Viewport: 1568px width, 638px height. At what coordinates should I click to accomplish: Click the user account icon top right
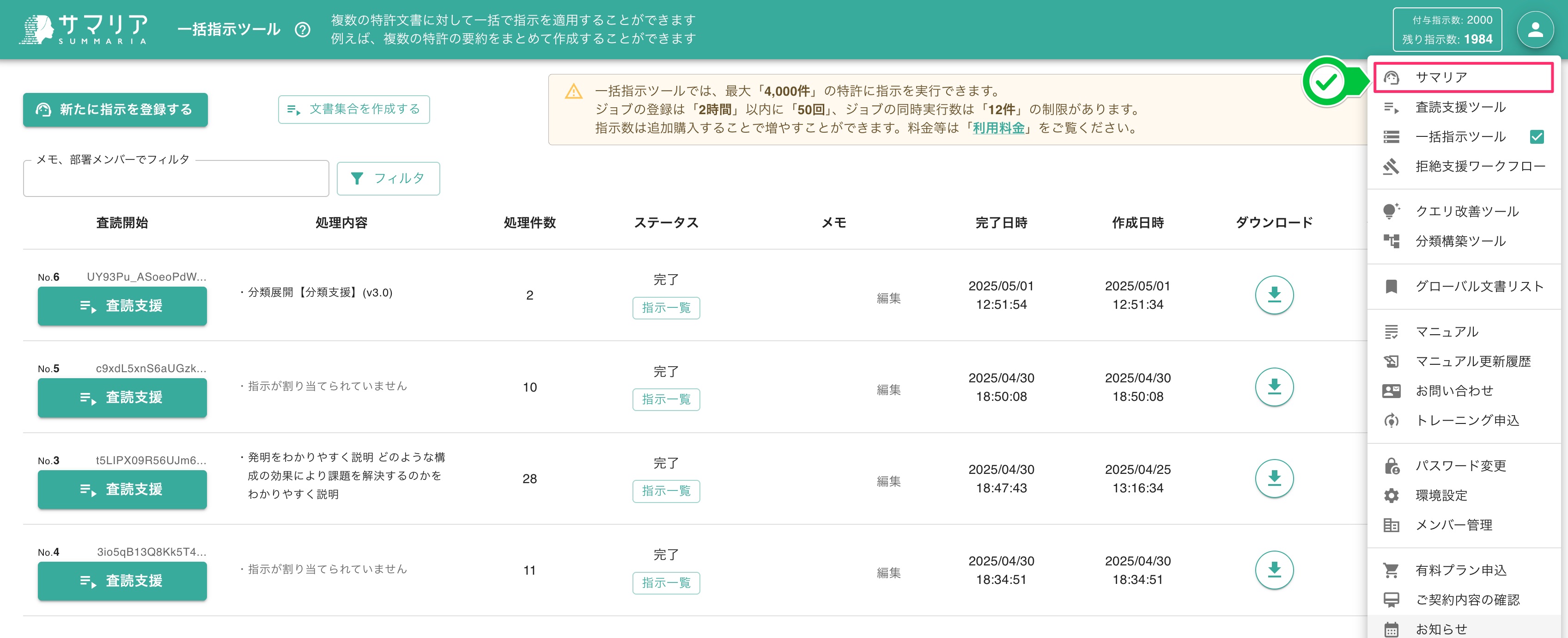1535,29
